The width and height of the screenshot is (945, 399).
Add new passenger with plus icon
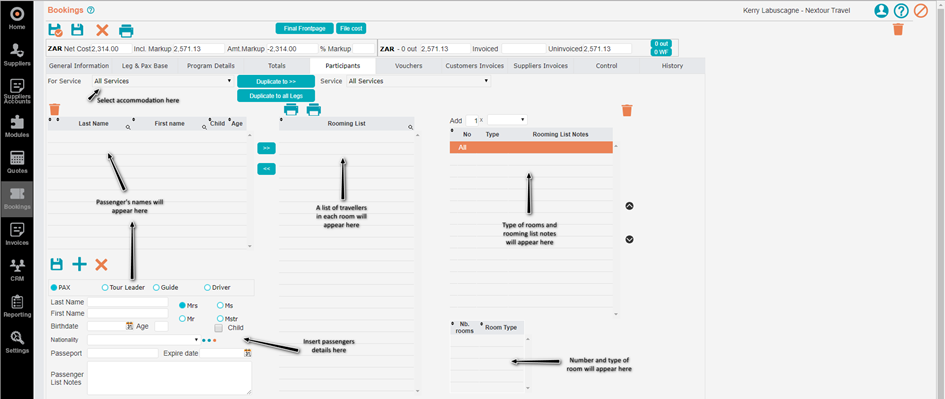[80, 264]
